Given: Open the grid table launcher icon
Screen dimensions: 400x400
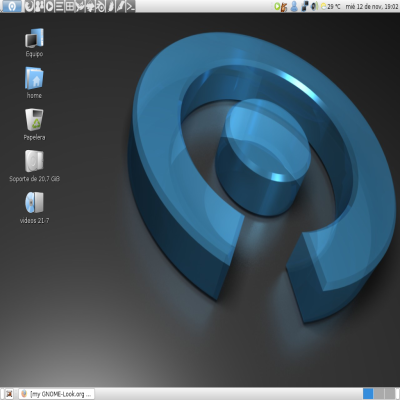Looking at the screenshot, I should 70,6.
